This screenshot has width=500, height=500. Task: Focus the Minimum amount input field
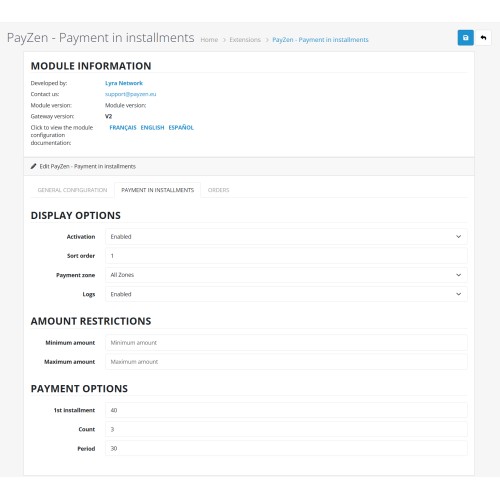pos(286,342)
